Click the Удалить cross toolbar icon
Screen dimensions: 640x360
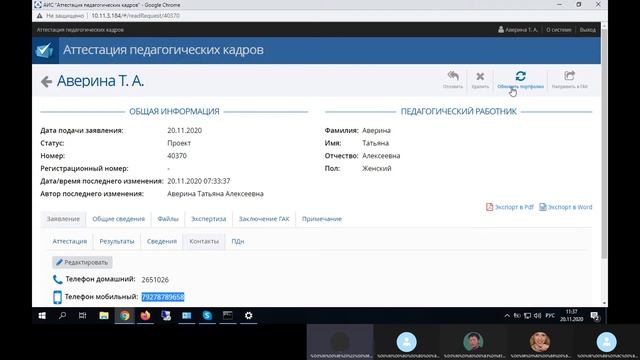pyautogui.click(x=480, y=76)
